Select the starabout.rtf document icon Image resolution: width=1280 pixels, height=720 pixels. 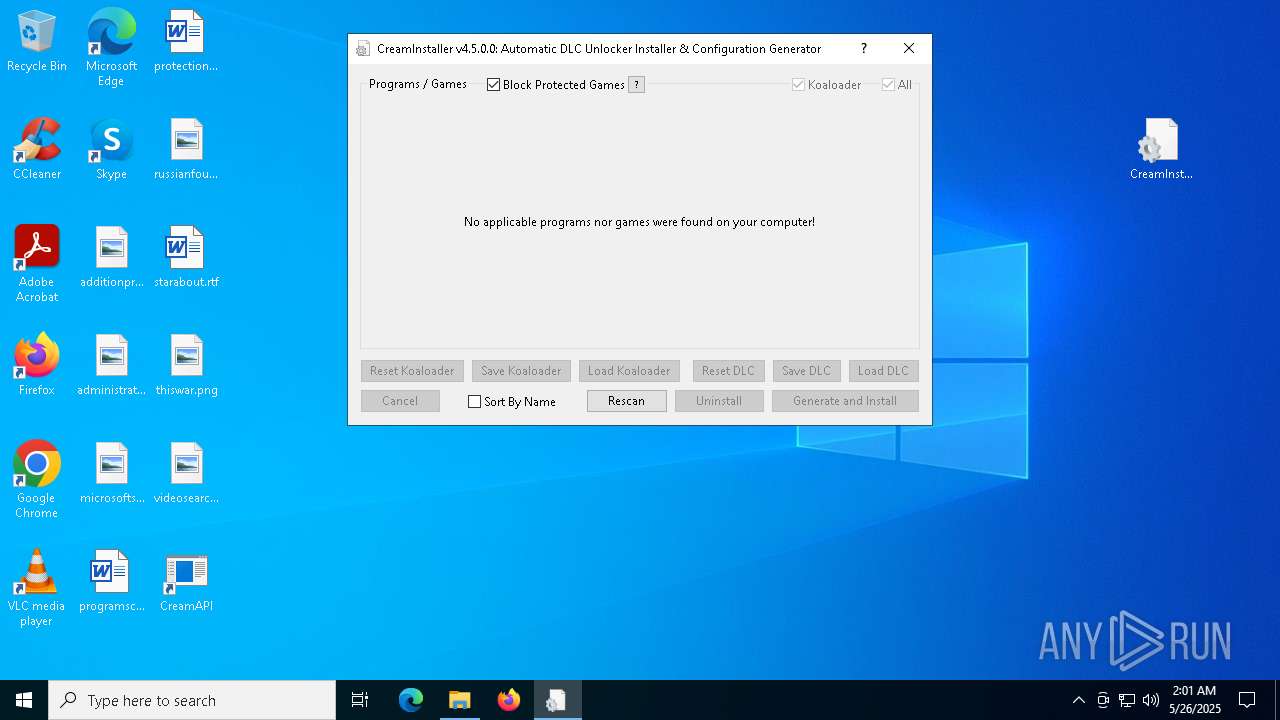pos(186,258)
